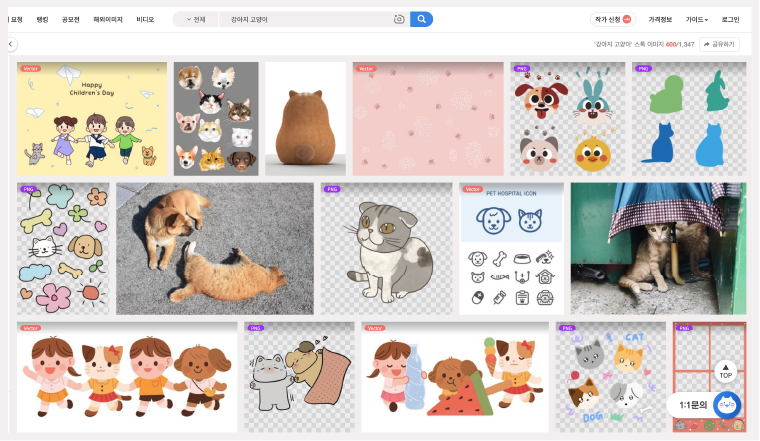Go to the 공모전 menu

coord(70,19)
